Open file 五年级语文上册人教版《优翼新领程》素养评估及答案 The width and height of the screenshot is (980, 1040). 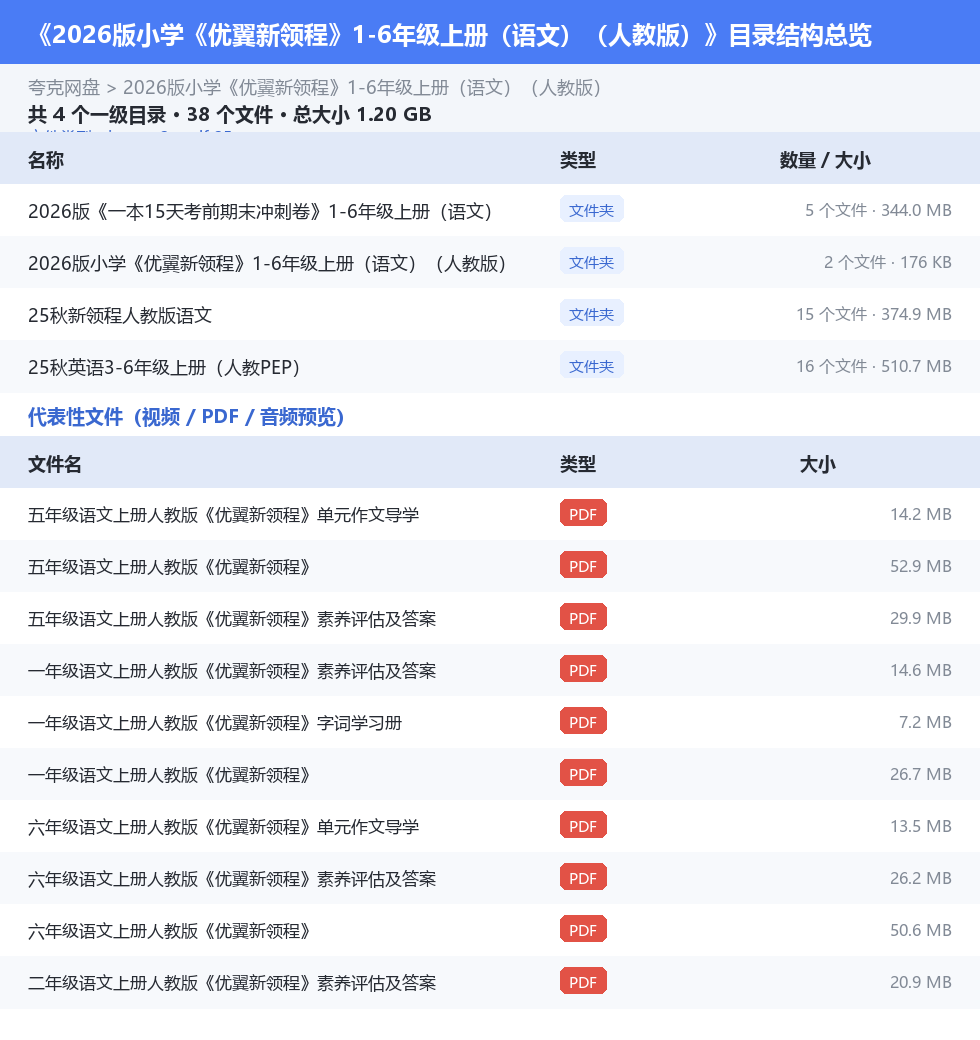[x=232, y=619]
